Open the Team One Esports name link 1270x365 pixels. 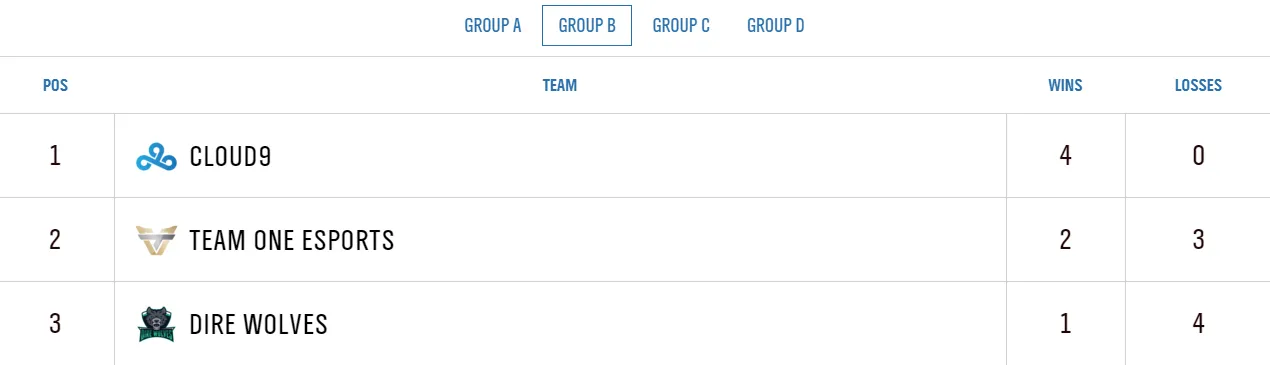[x=292, y=240]
